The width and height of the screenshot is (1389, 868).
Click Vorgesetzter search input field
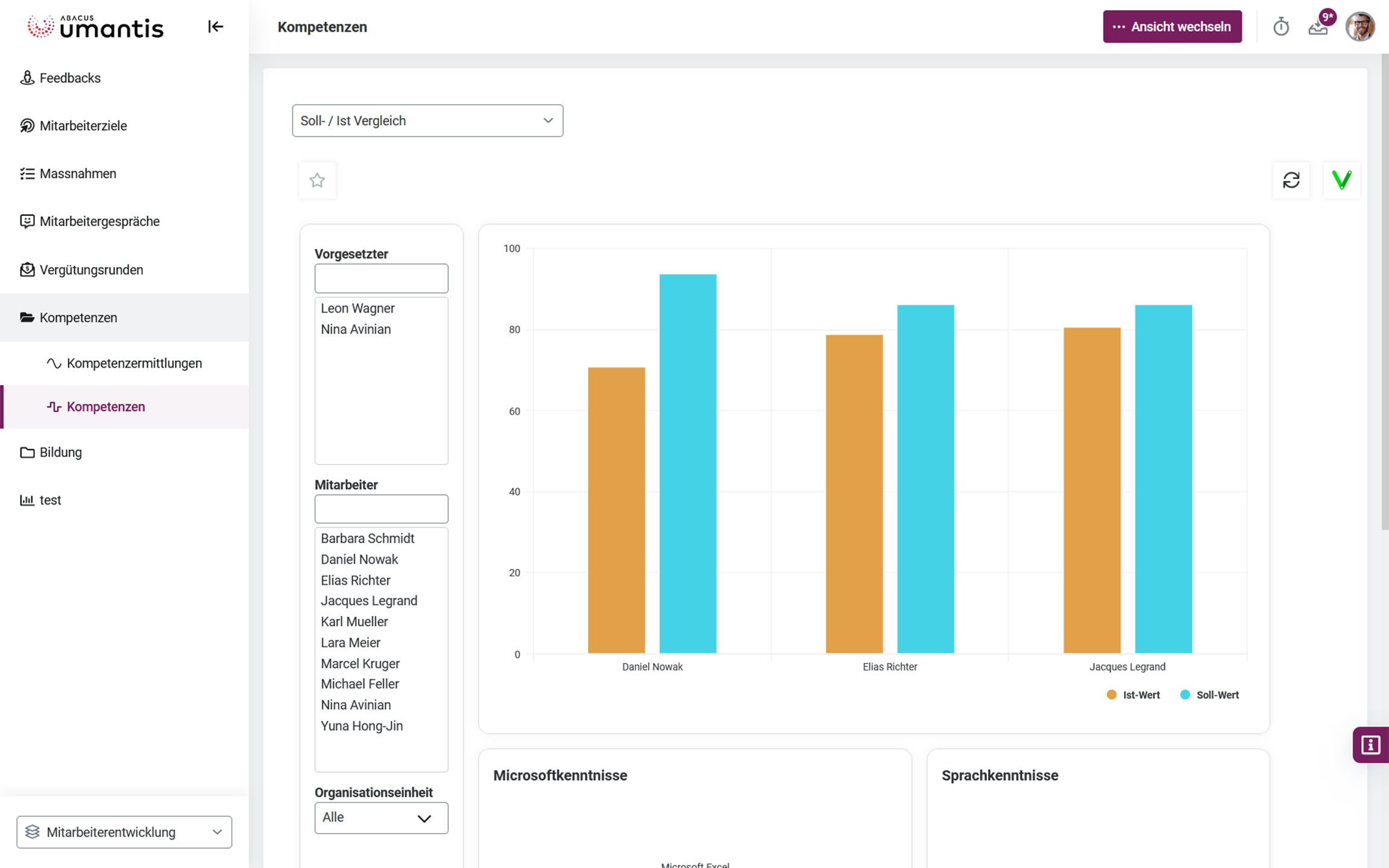click(381, 278)
